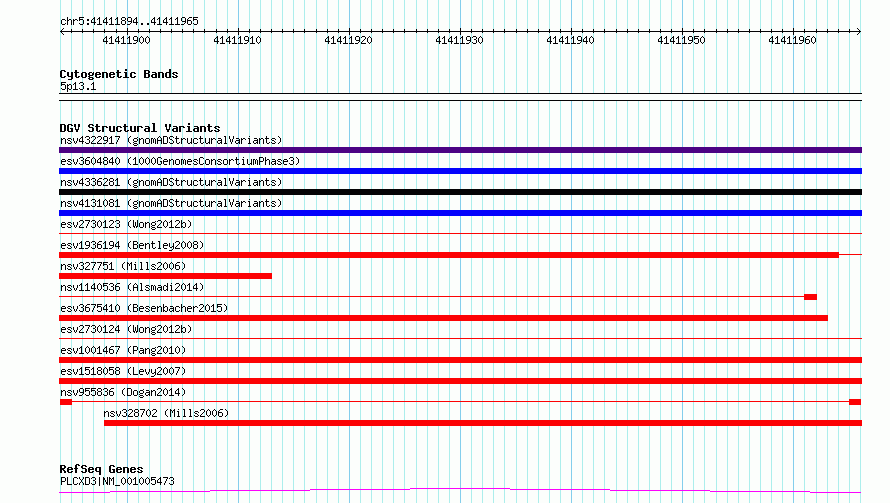
Task: Open variant esv2730124 Wong2012b label
Action: (126, 329)
